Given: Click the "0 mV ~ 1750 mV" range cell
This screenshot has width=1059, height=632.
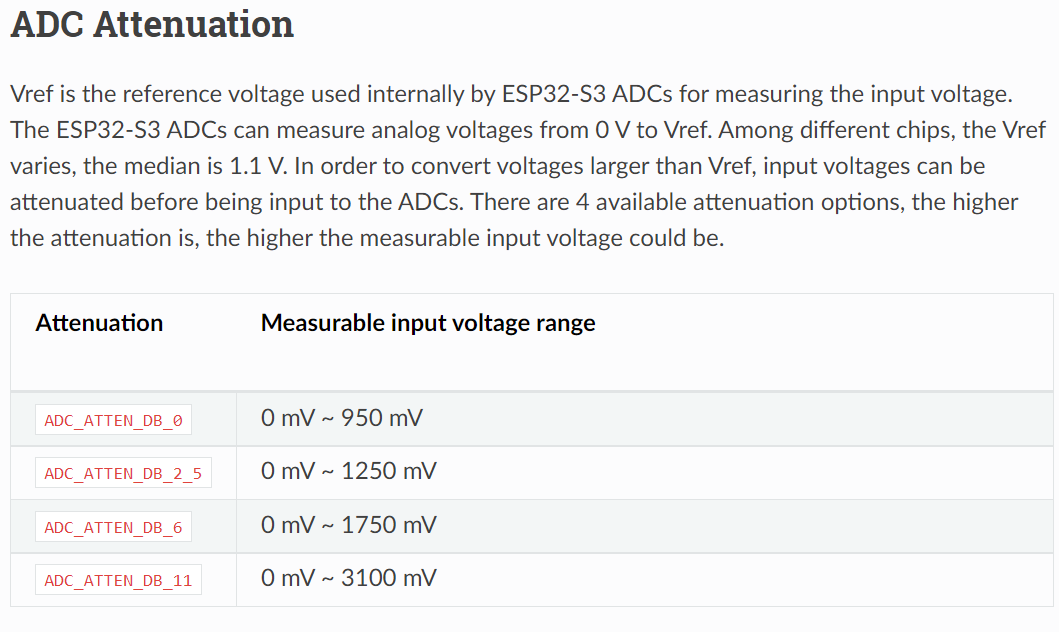Looking at the screenshot, I should coord(349,525).
